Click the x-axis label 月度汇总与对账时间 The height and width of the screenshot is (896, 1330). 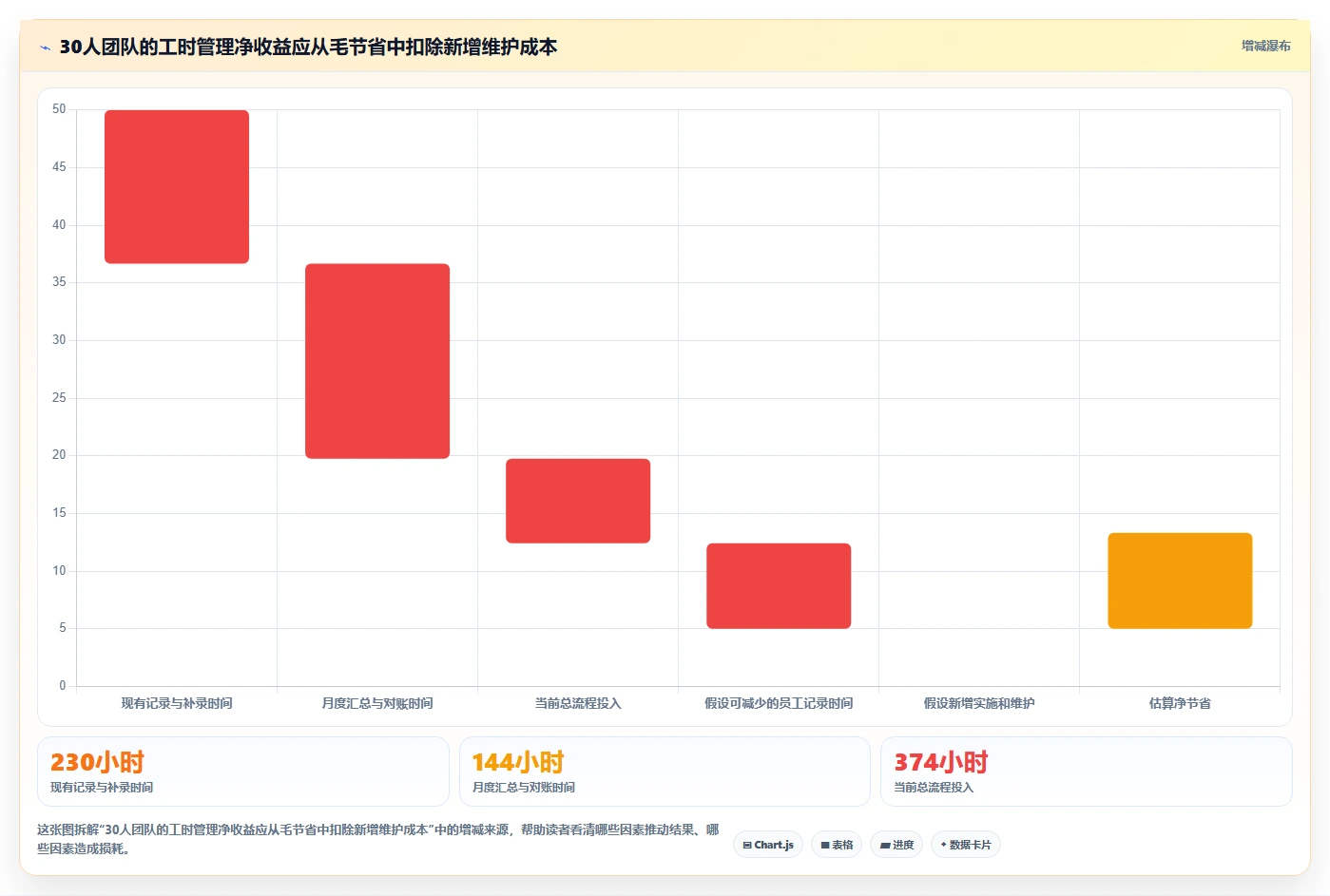pyautogui.click(x=377, y=703)
